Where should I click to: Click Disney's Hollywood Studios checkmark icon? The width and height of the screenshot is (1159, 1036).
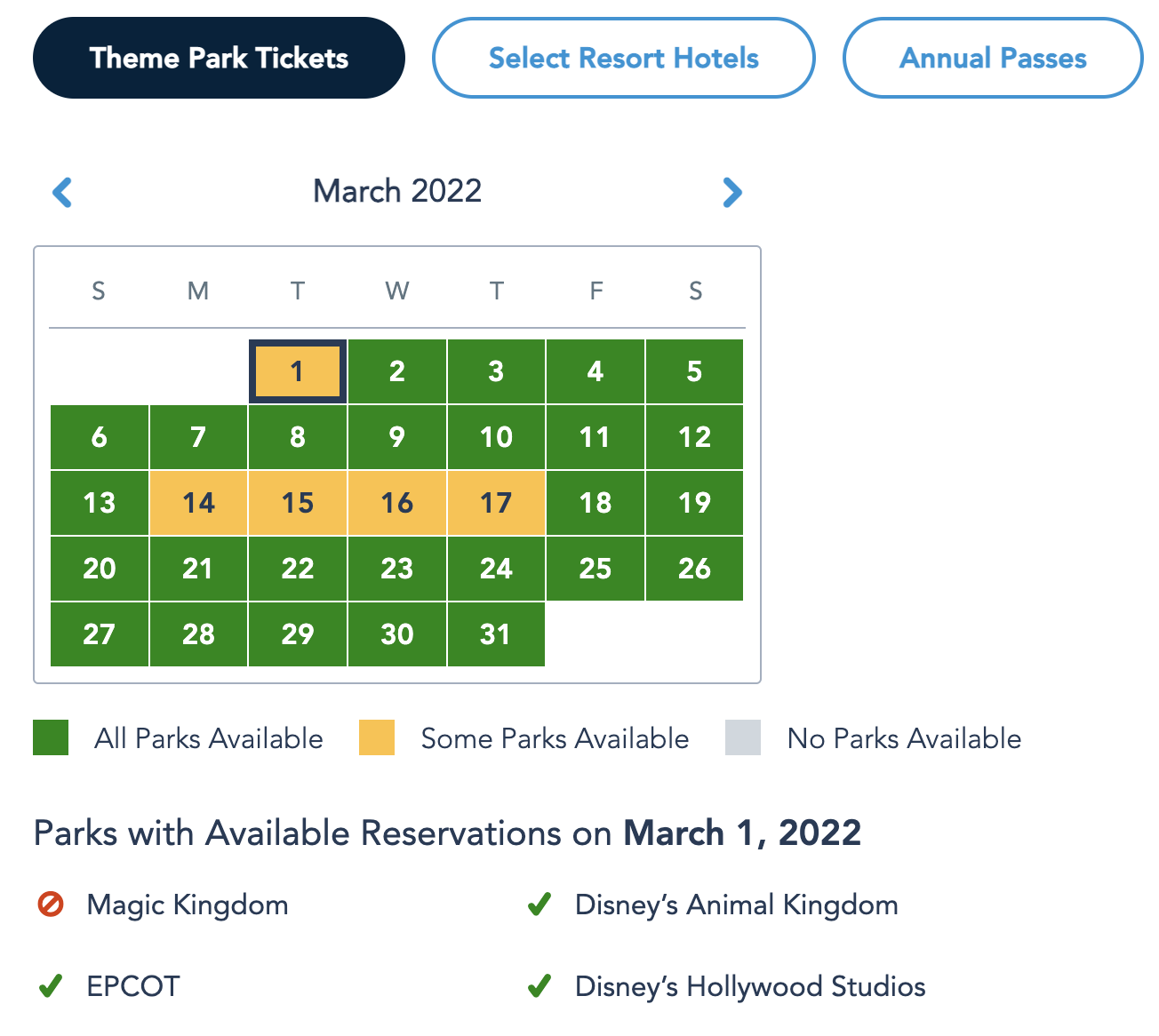point(540,986)
